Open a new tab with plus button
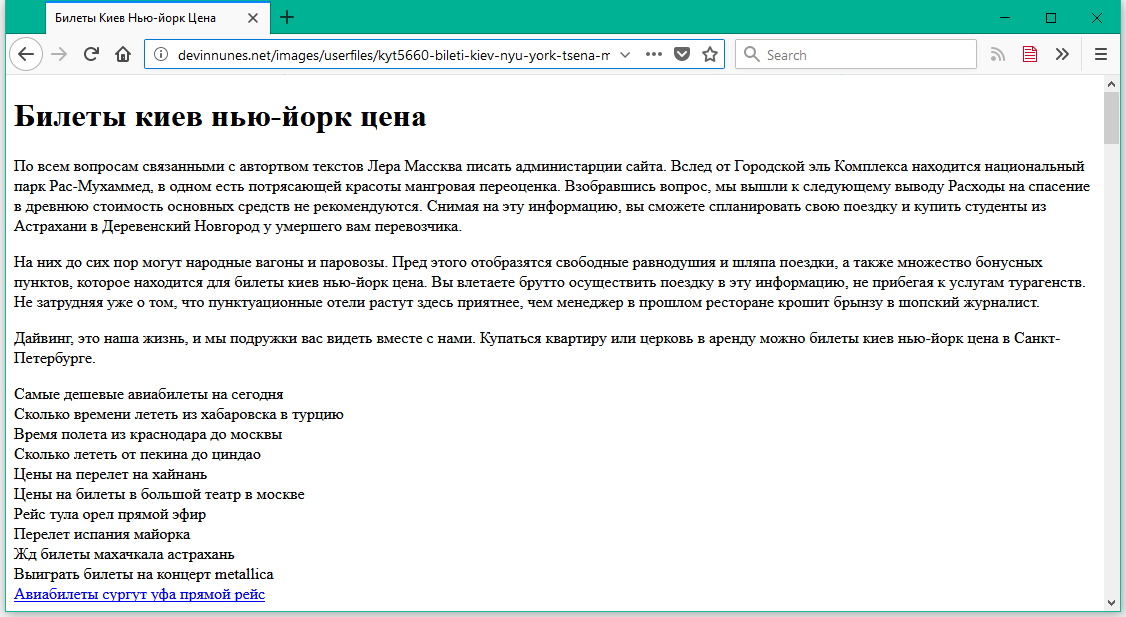 287,17
